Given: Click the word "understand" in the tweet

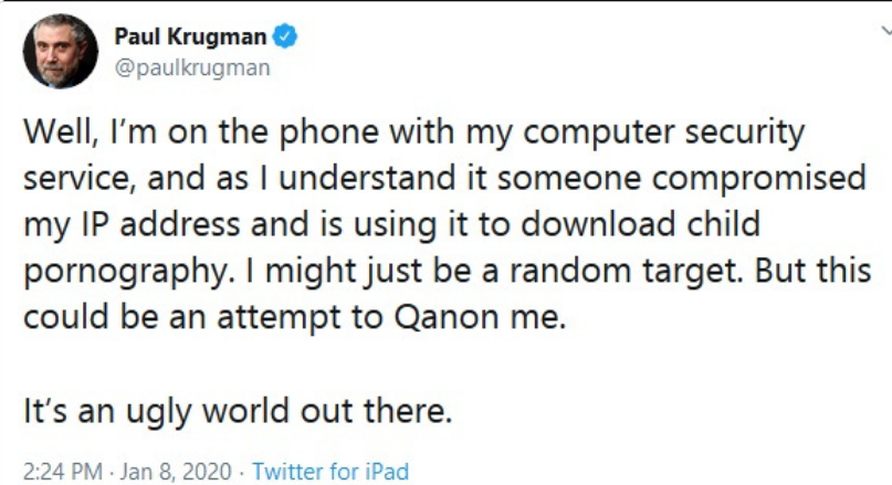Looking at the screenshot, I should click(x=367, y=178).
